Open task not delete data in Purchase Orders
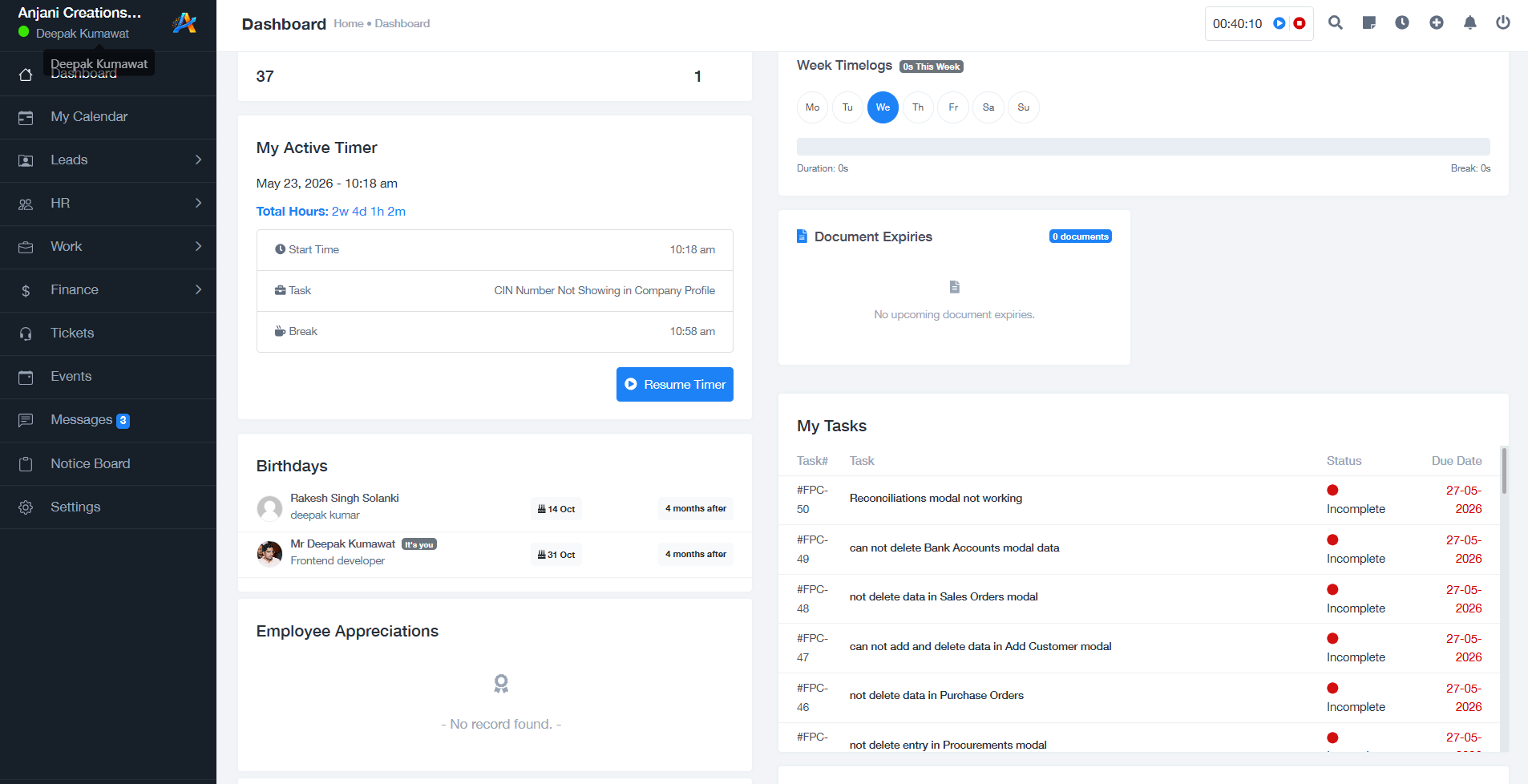The width and height of the screenshot is (1528, 784). click(936, 695)
